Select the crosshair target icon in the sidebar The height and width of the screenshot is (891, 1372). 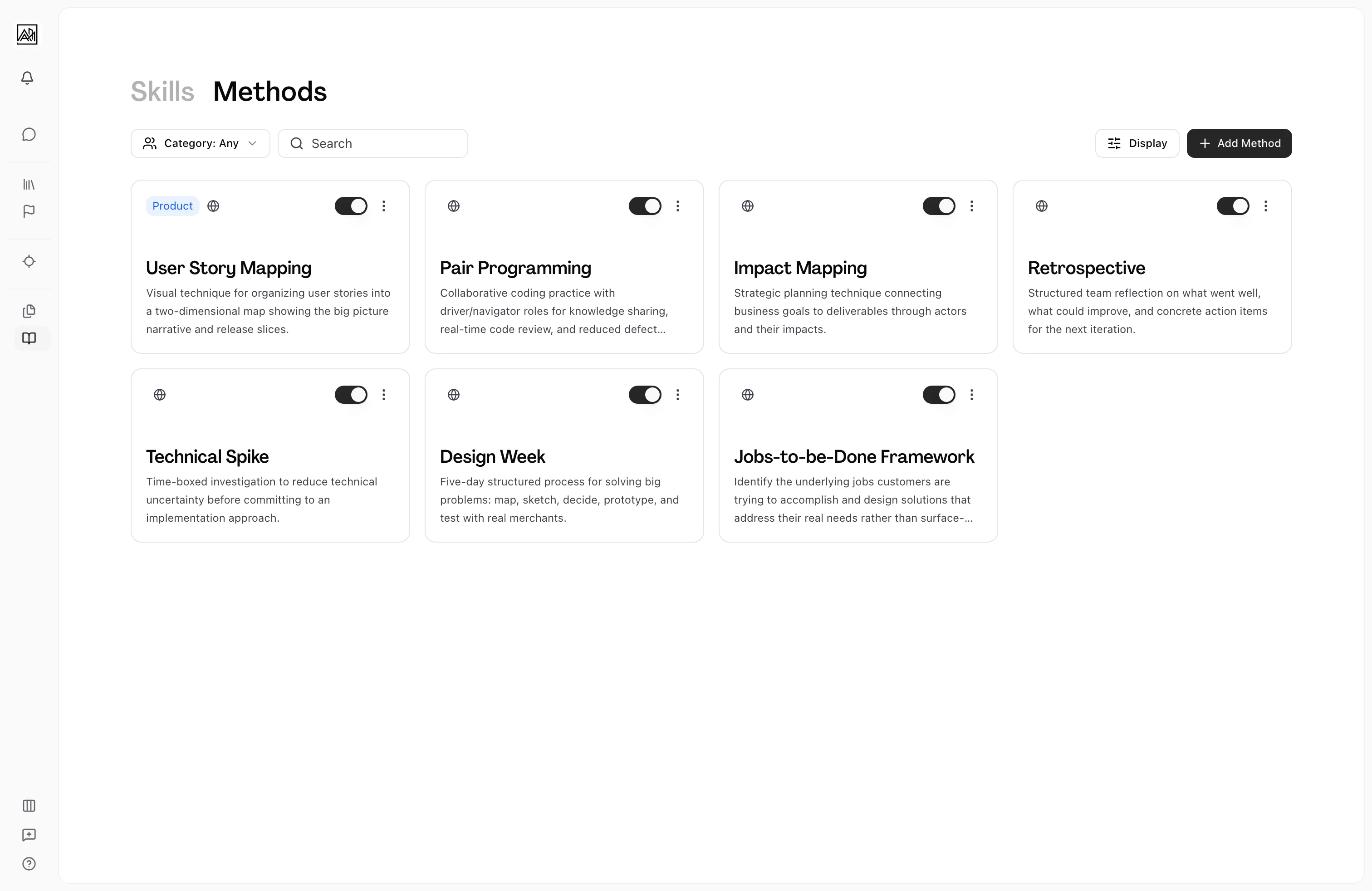29,262
